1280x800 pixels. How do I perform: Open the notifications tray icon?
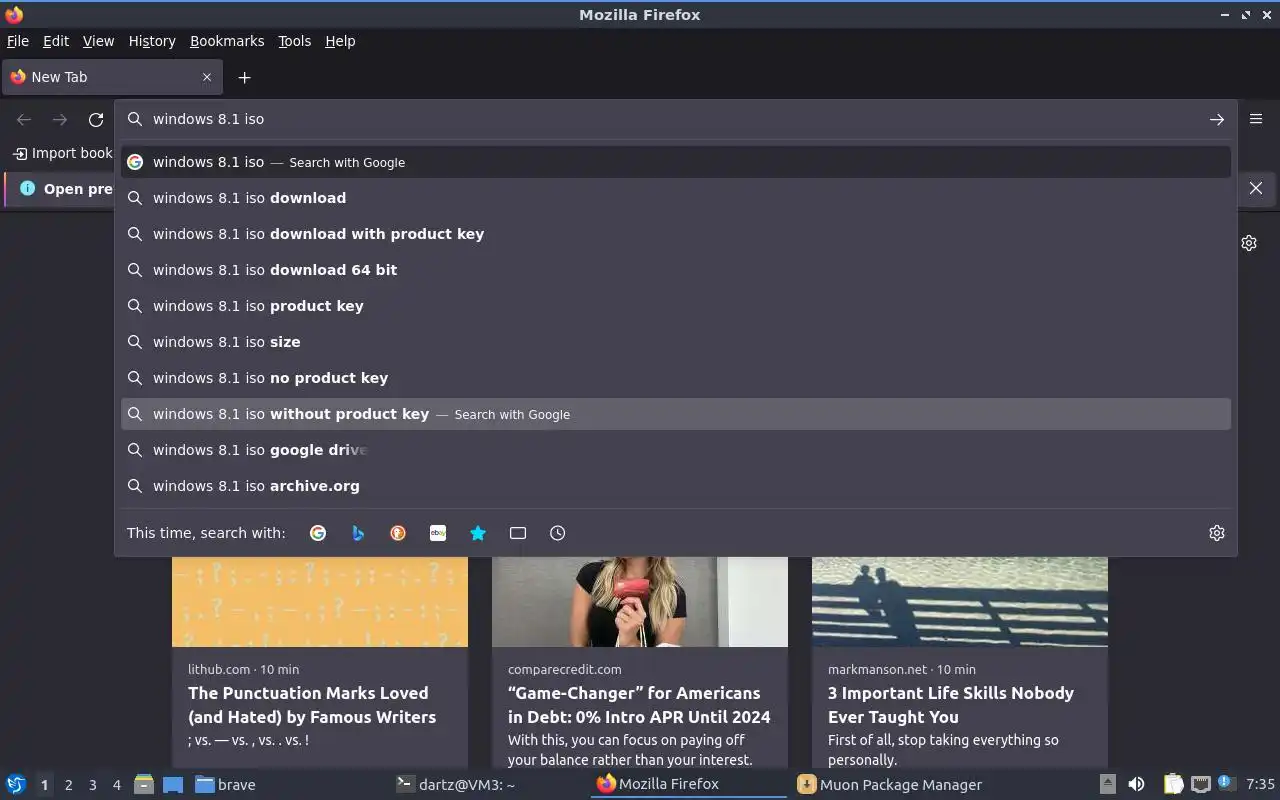point(1225,783)
